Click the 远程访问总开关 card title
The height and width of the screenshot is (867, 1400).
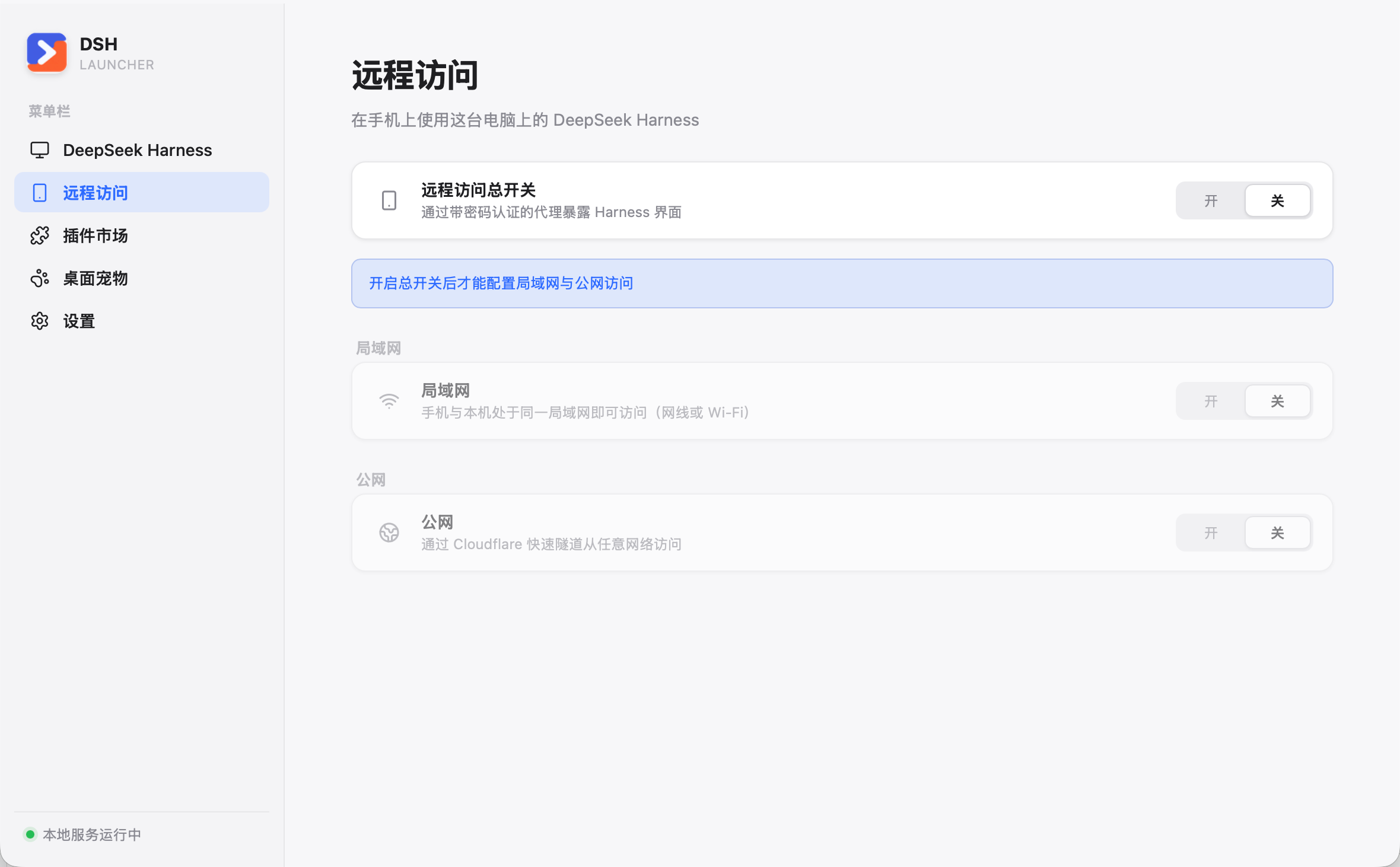[479, 190]
